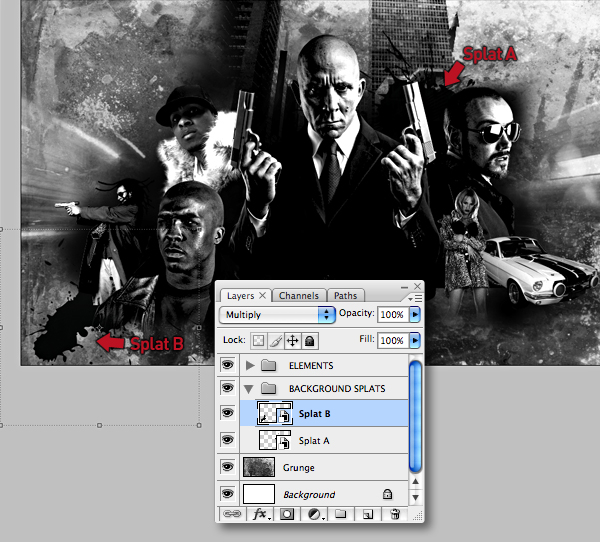The image size is (600, 542).
Task: Open the Layers panel options menu
Action: pyautogui.click(x=415, y=297)
